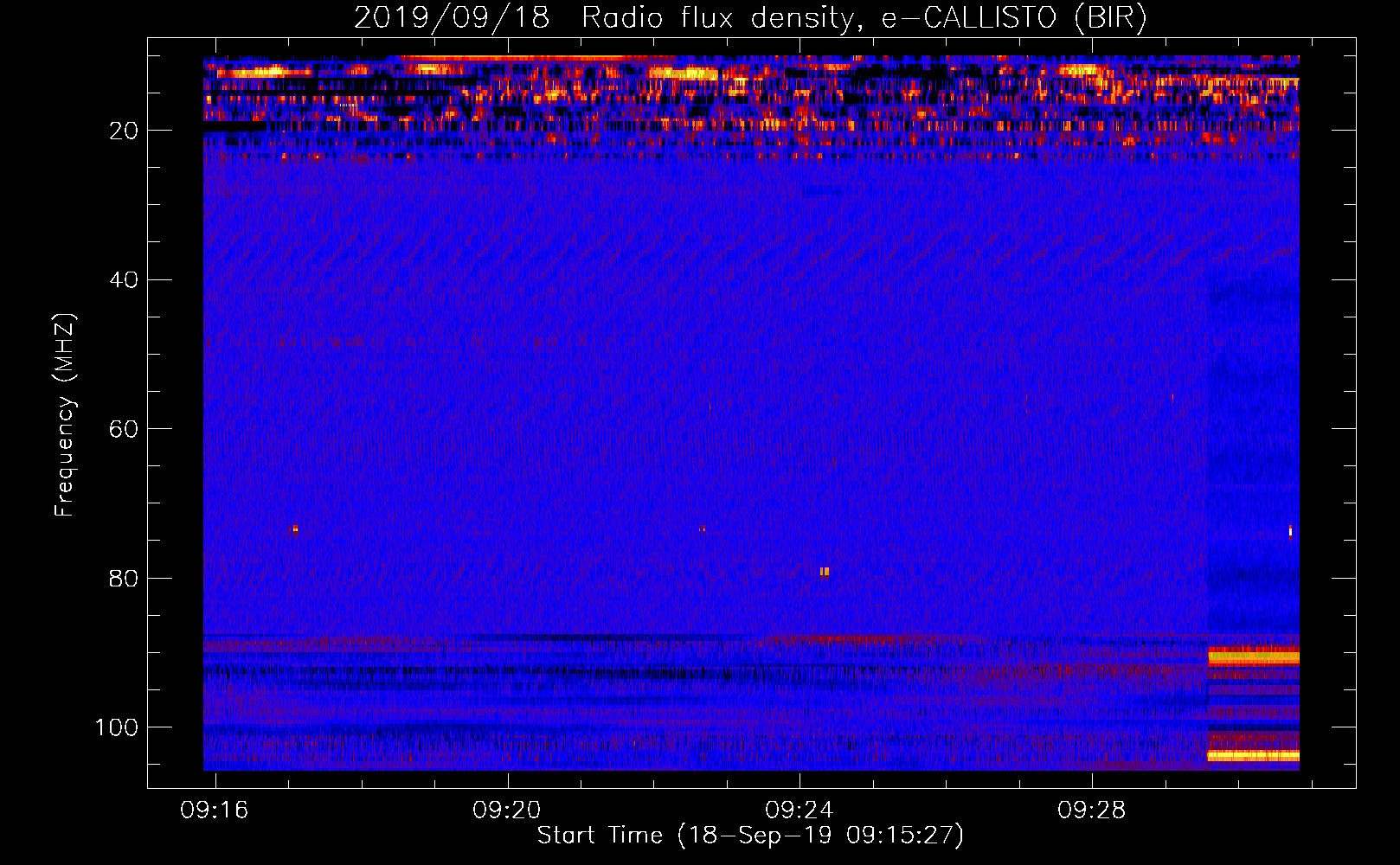Click the yellow-green band near 91 MHz
Image resolution: width=1400 pixels, height=865 pixels.
pyautogui.click(x=1253, y=657)
